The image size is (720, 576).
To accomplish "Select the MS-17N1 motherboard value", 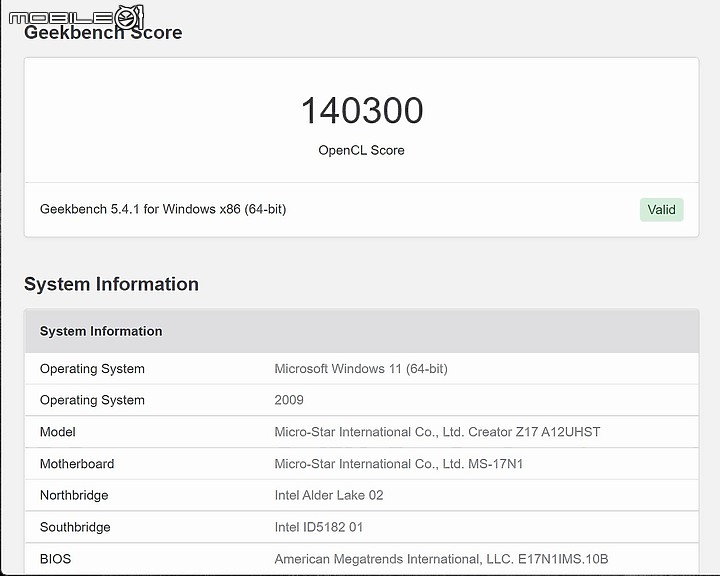I will 399,464.
